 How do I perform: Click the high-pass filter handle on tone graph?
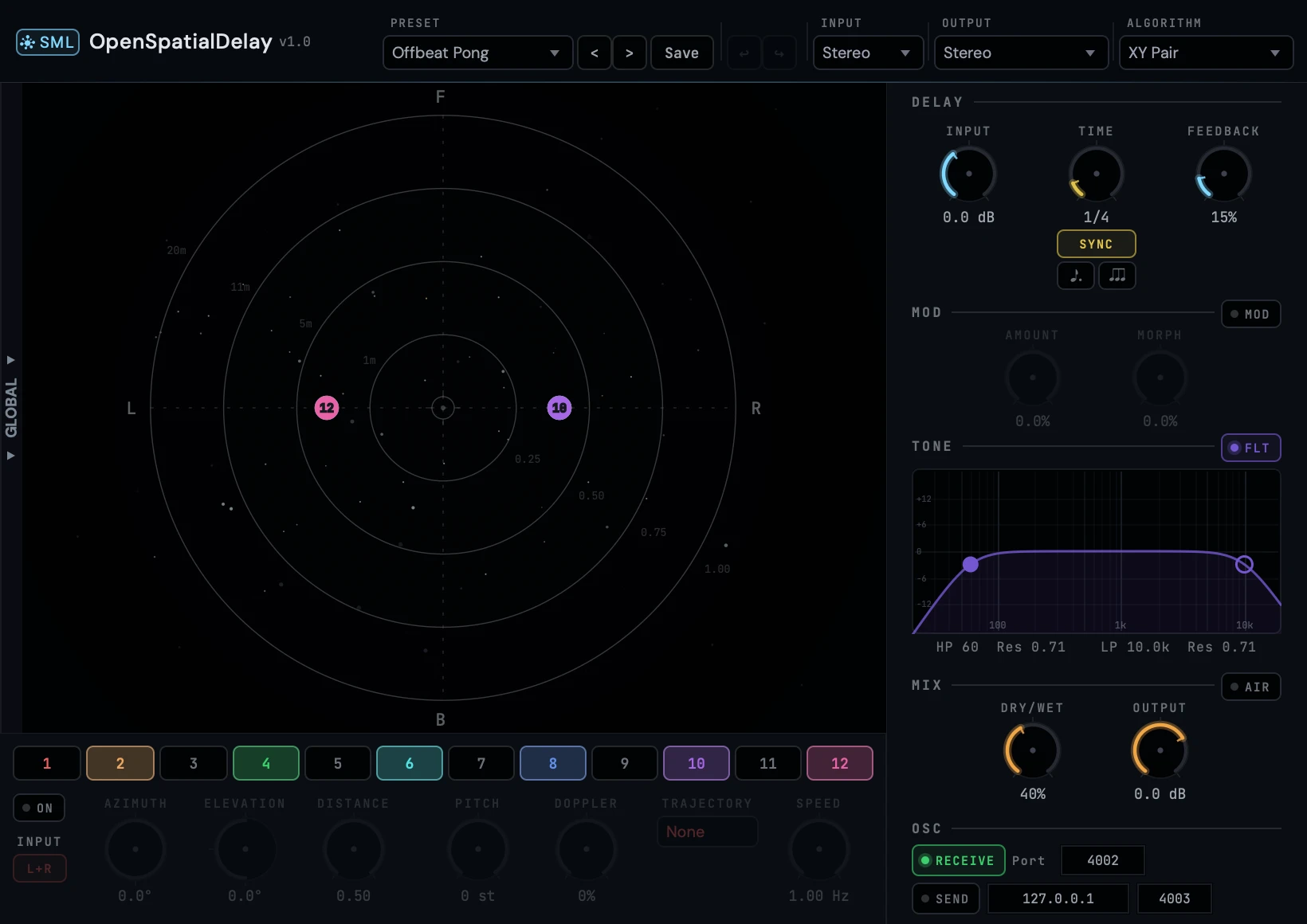971,565
